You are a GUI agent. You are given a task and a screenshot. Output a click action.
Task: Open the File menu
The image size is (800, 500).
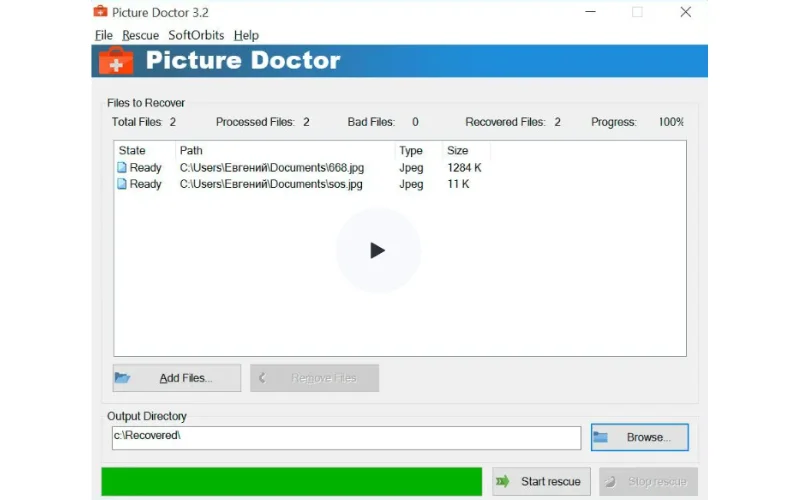(x=104, y=35)
